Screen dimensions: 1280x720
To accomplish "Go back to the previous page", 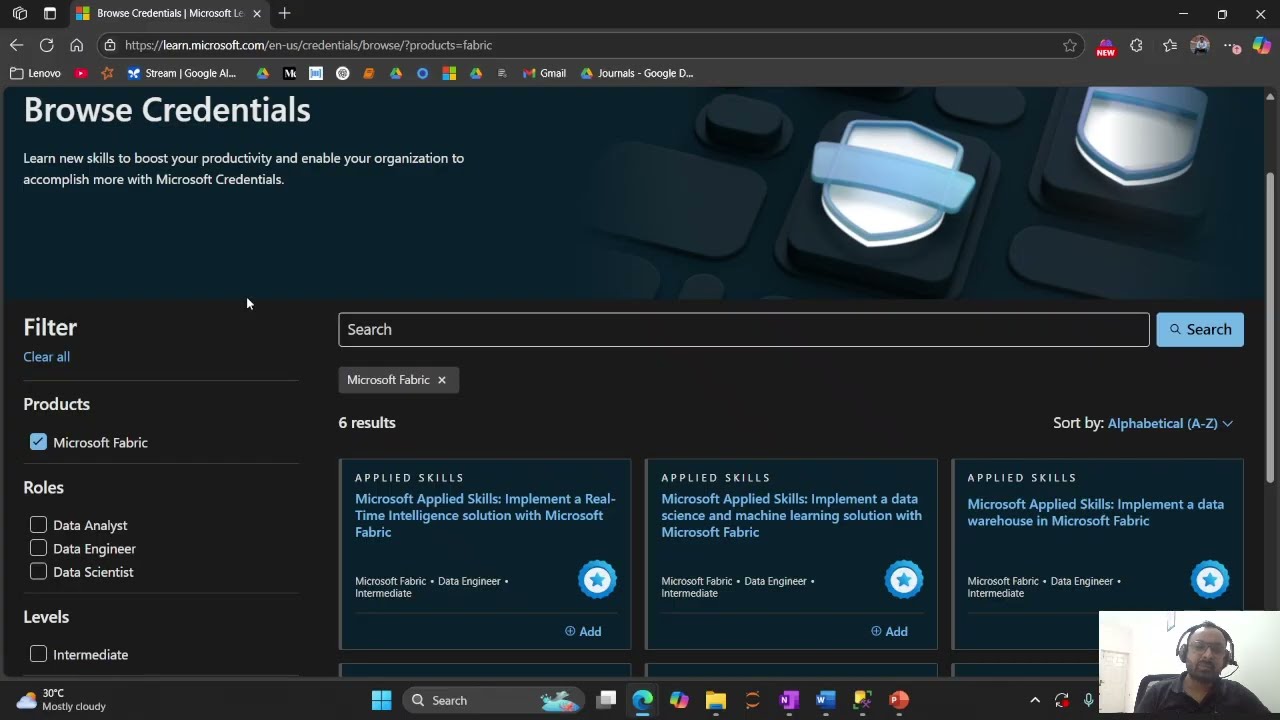I will pos(16,45).
